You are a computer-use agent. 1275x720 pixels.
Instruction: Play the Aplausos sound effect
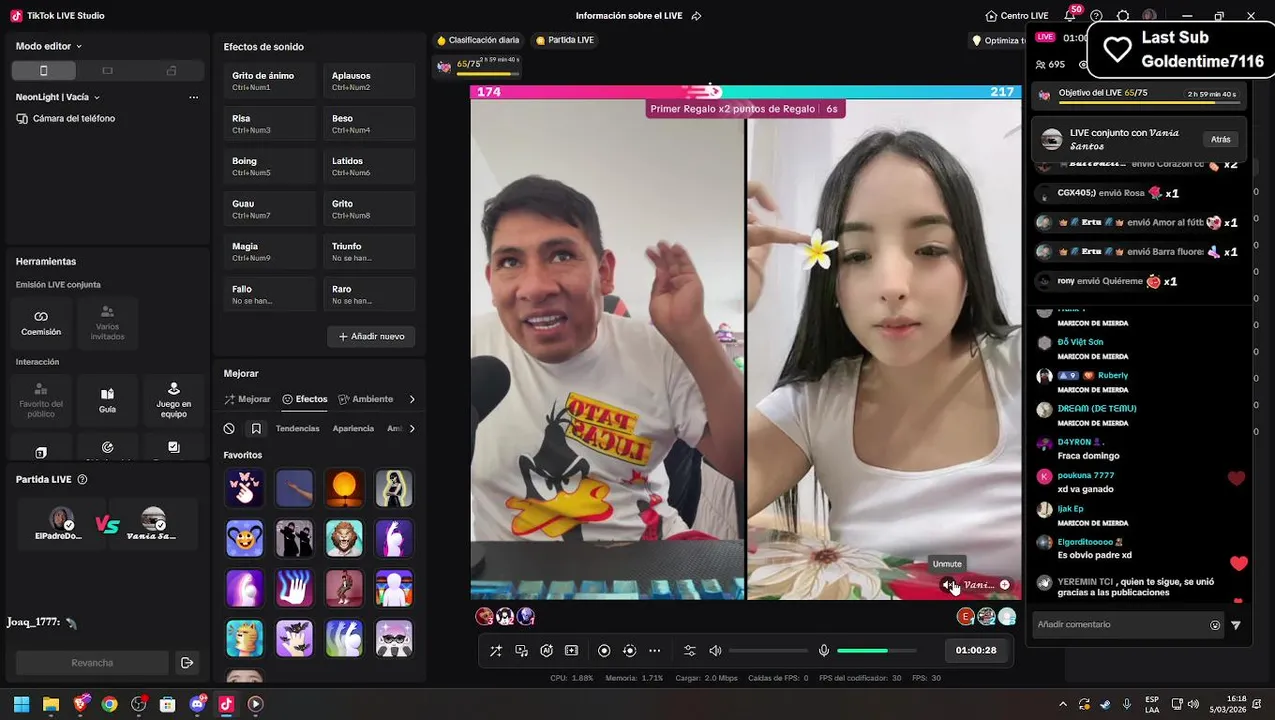pos(369,80)
